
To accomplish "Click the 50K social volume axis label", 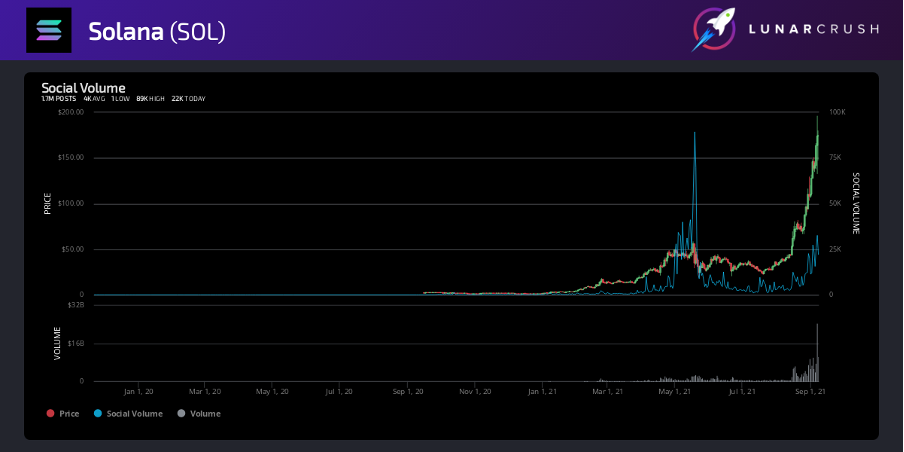I will [x=835, y=204].
